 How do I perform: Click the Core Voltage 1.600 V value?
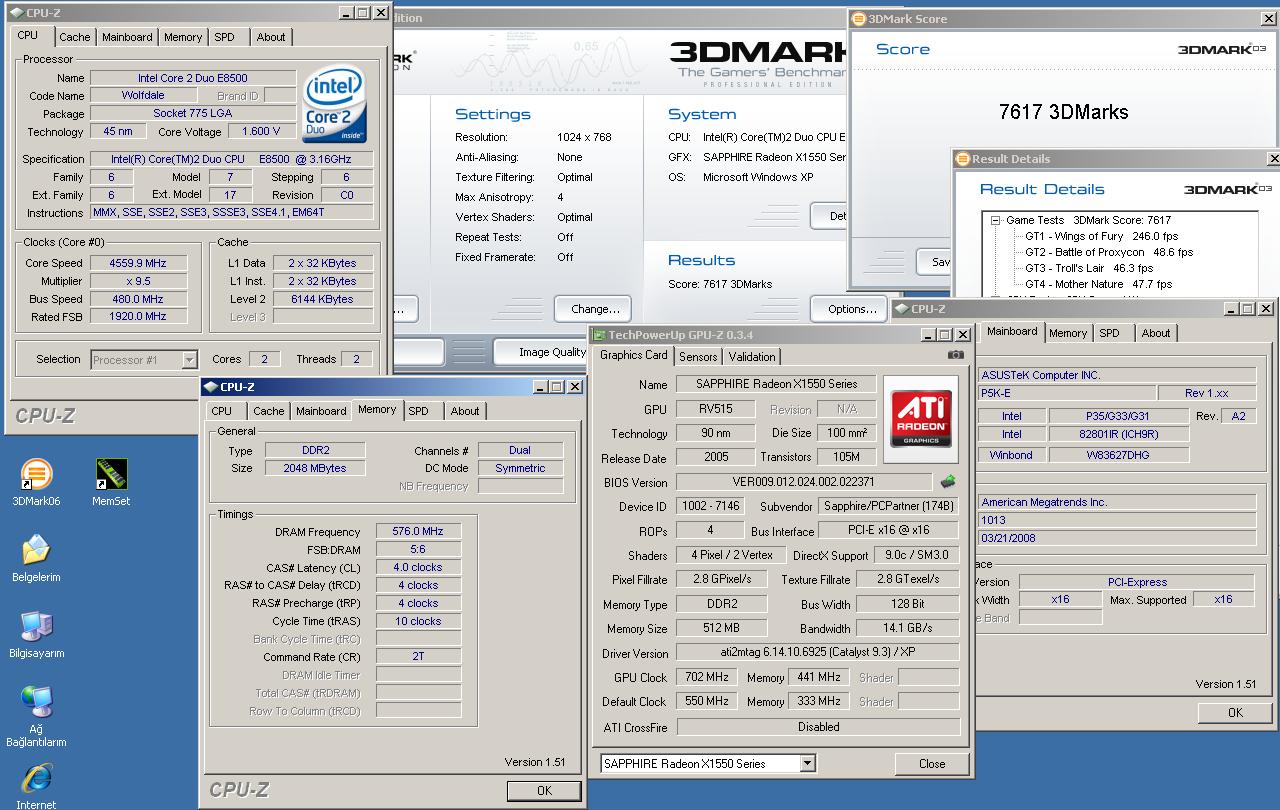pyautogui.click(x=261, y=131)
